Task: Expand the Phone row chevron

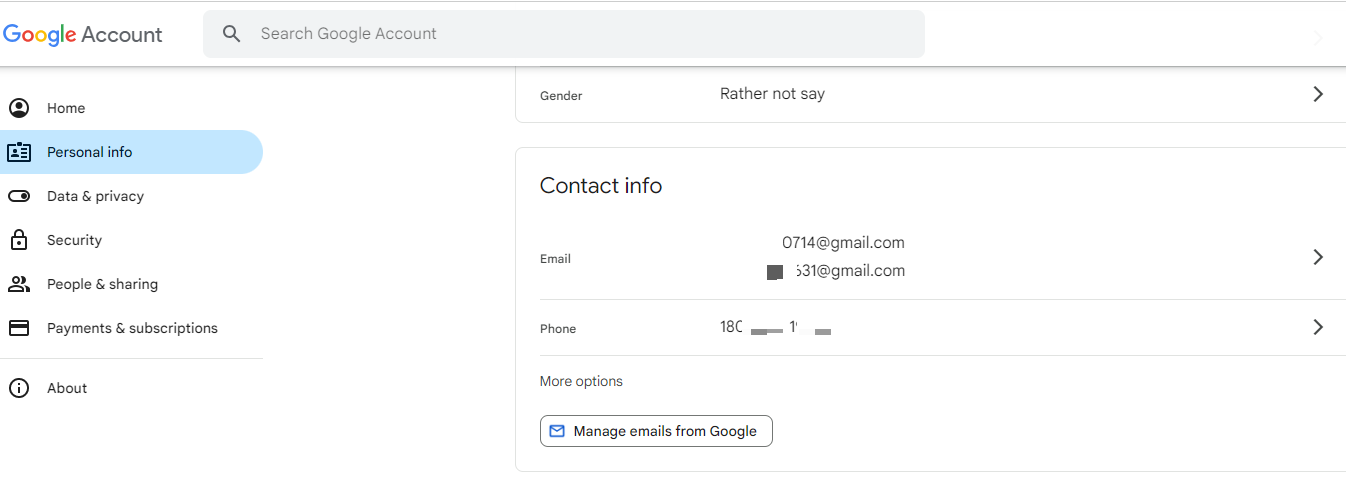Action: click(x=1318, y=327)
